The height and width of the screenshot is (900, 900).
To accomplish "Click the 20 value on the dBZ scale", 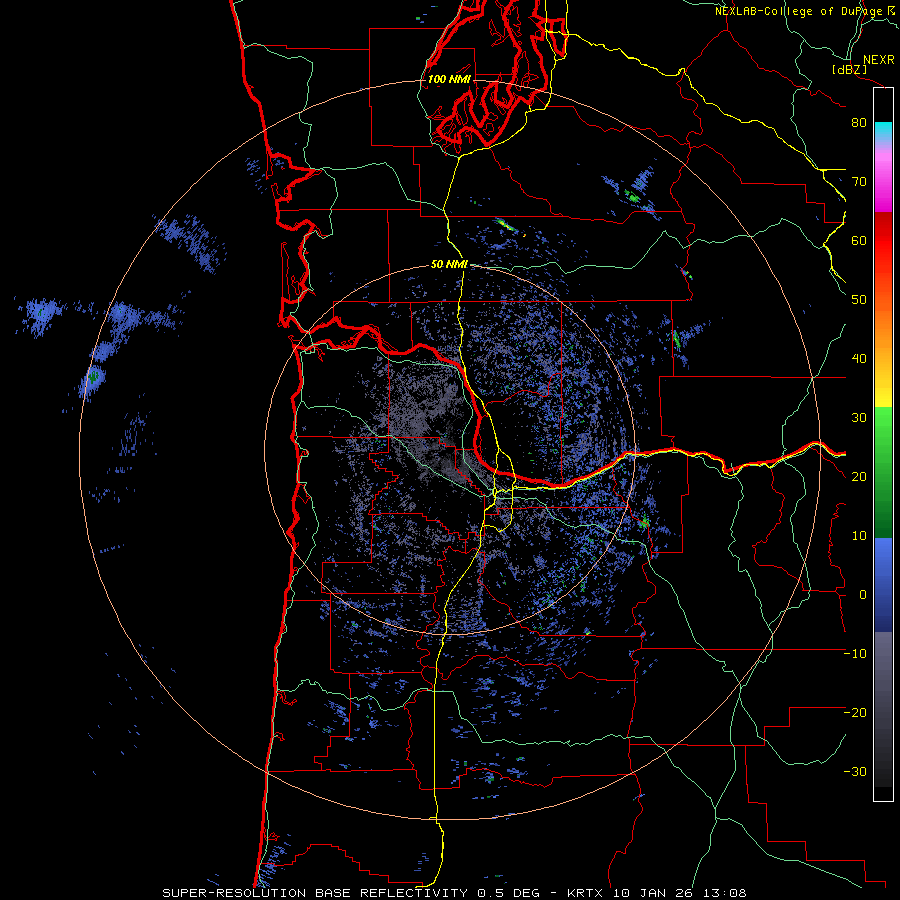I will coord(859,477).
